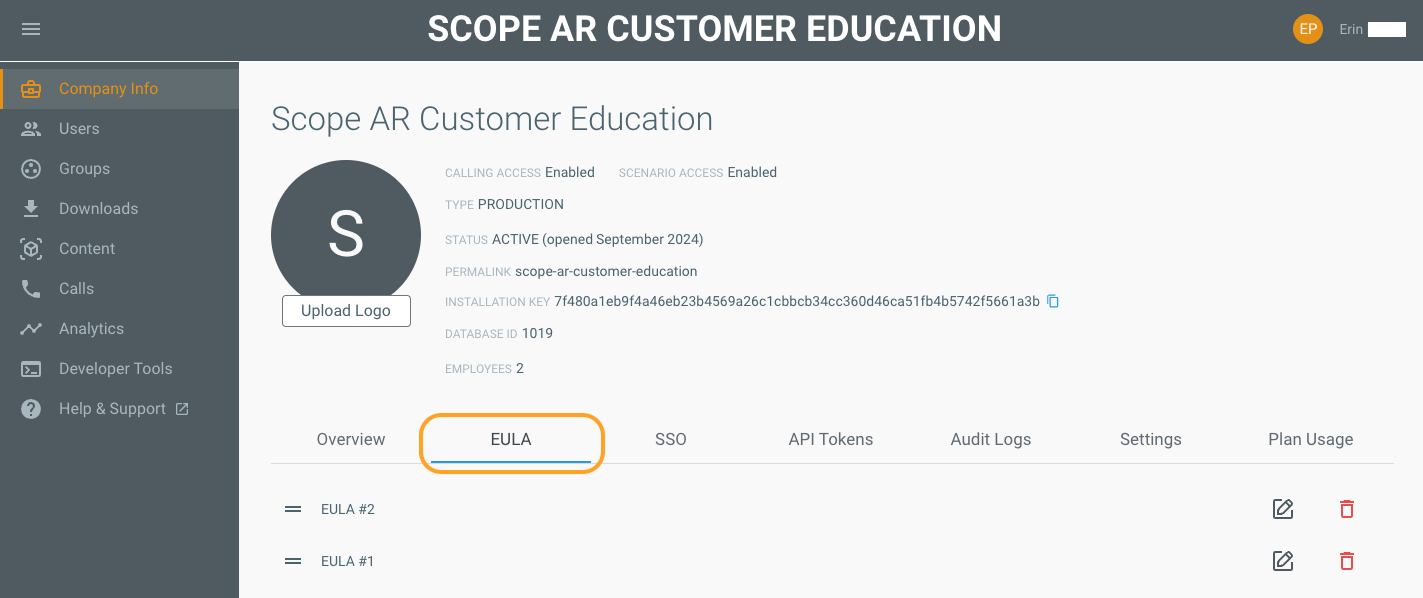View Analytics via its sidebar icon
The image size is (1423, 598).
(30, 328)
